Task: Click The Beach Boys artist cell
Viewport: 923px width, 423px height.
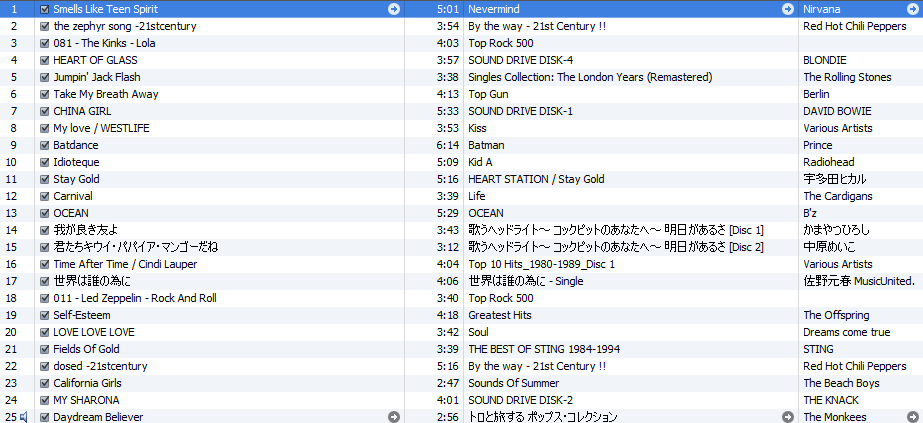Action: tap(841, 384)
